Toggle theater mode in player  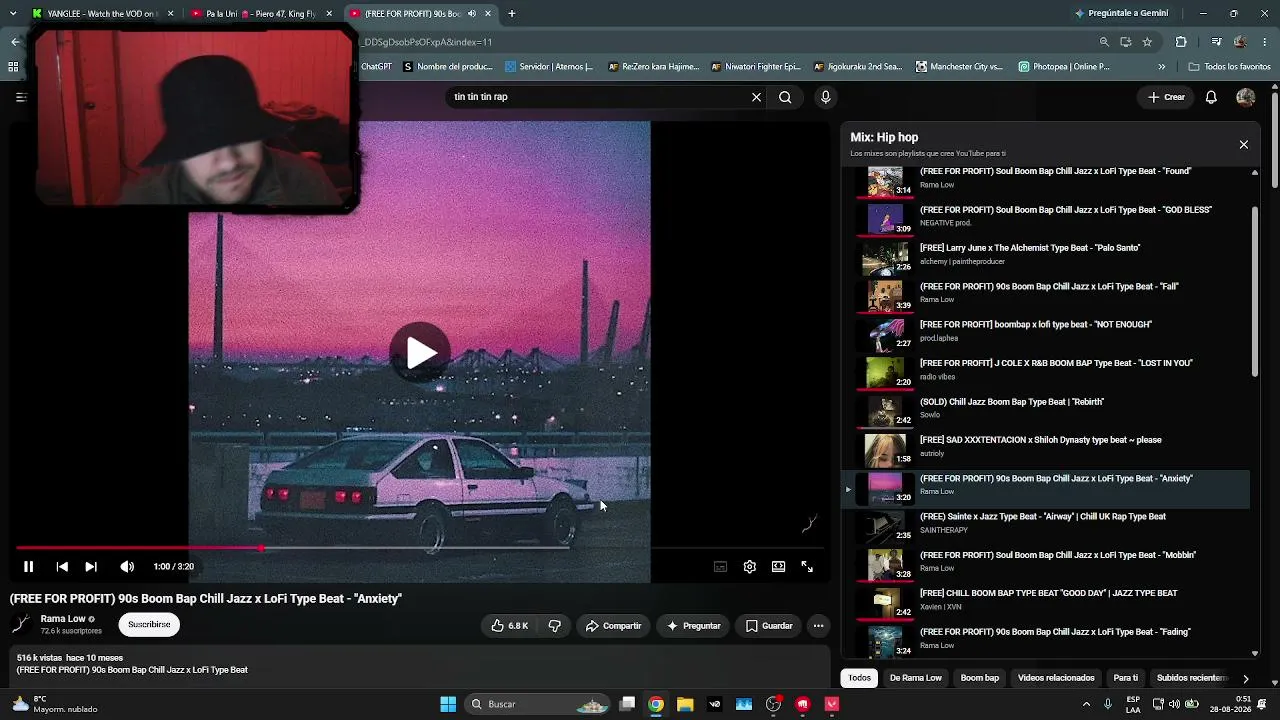click(x=778, y=567)
